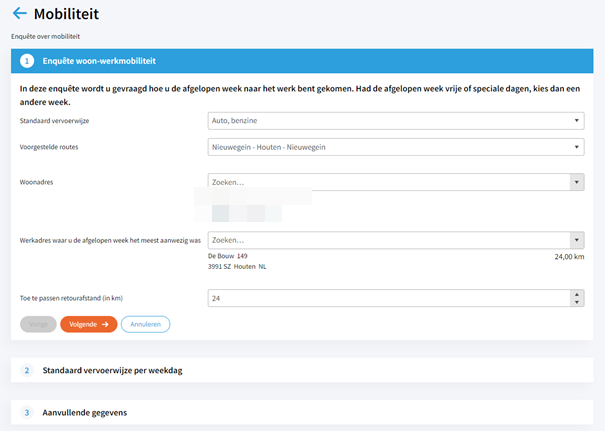Image resolution: width=605 pixels, height=431 pixels.
Task: Click the blue back arrow beside Mobiliteit
Action: pyautogui.click(x=19, y=14)
